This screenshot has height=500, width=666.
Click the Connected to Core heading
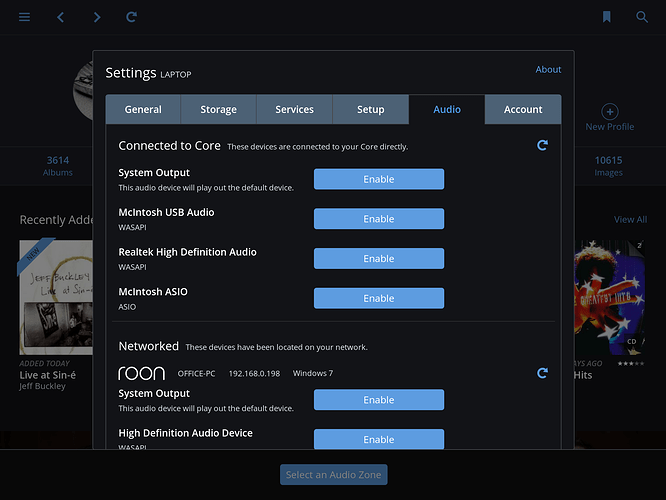(x=169, y=146)
